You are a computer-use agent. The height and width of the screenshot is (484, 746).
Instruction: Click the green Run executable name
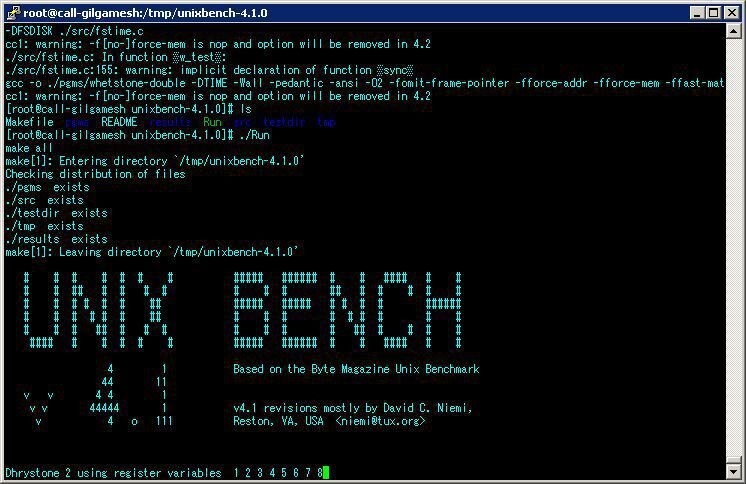tap(212, 122)
